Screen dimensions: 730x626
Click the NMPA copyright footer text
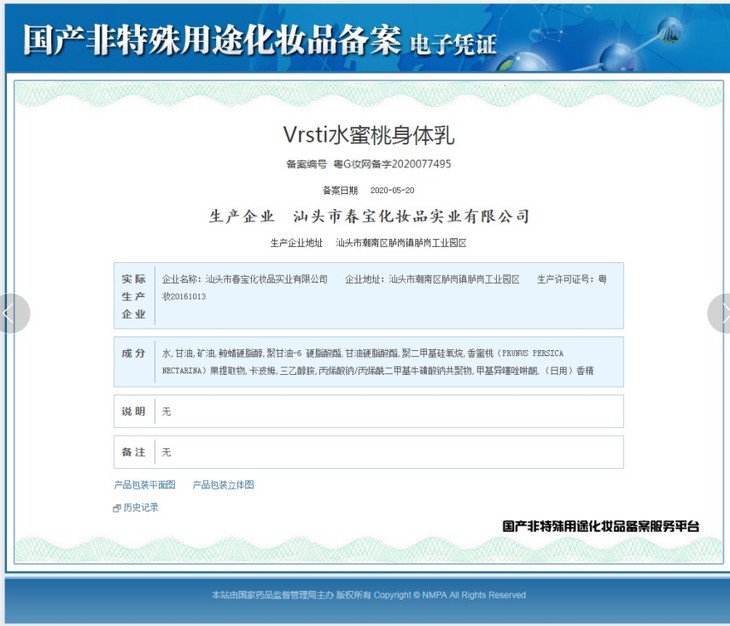click(368, 595)
